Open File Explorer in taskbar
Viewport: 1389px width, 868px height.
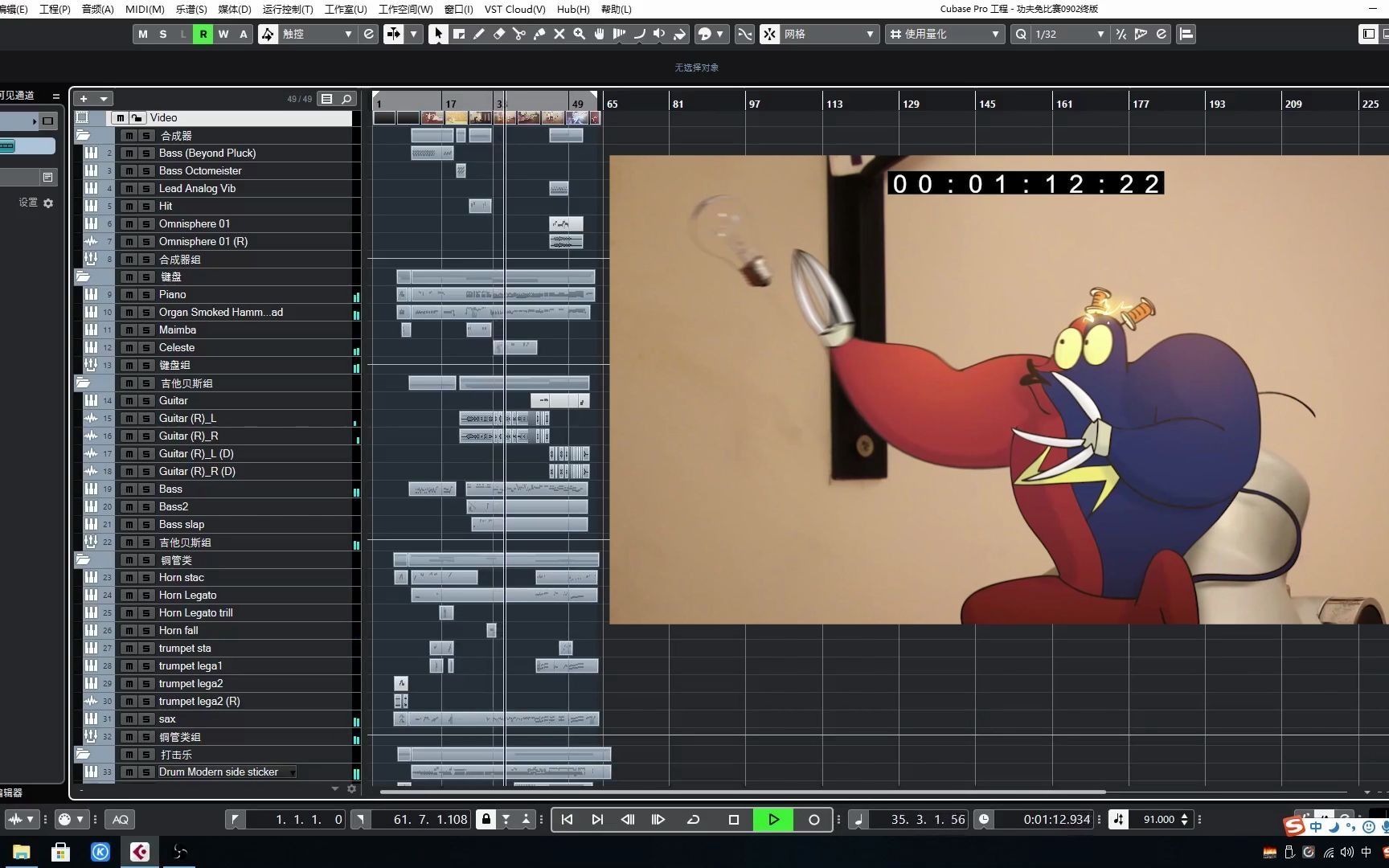(x=21, y=852)
